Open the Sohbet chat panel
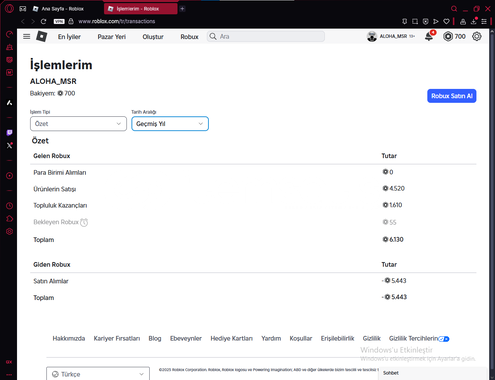495x380 pixels. [433, 373]
